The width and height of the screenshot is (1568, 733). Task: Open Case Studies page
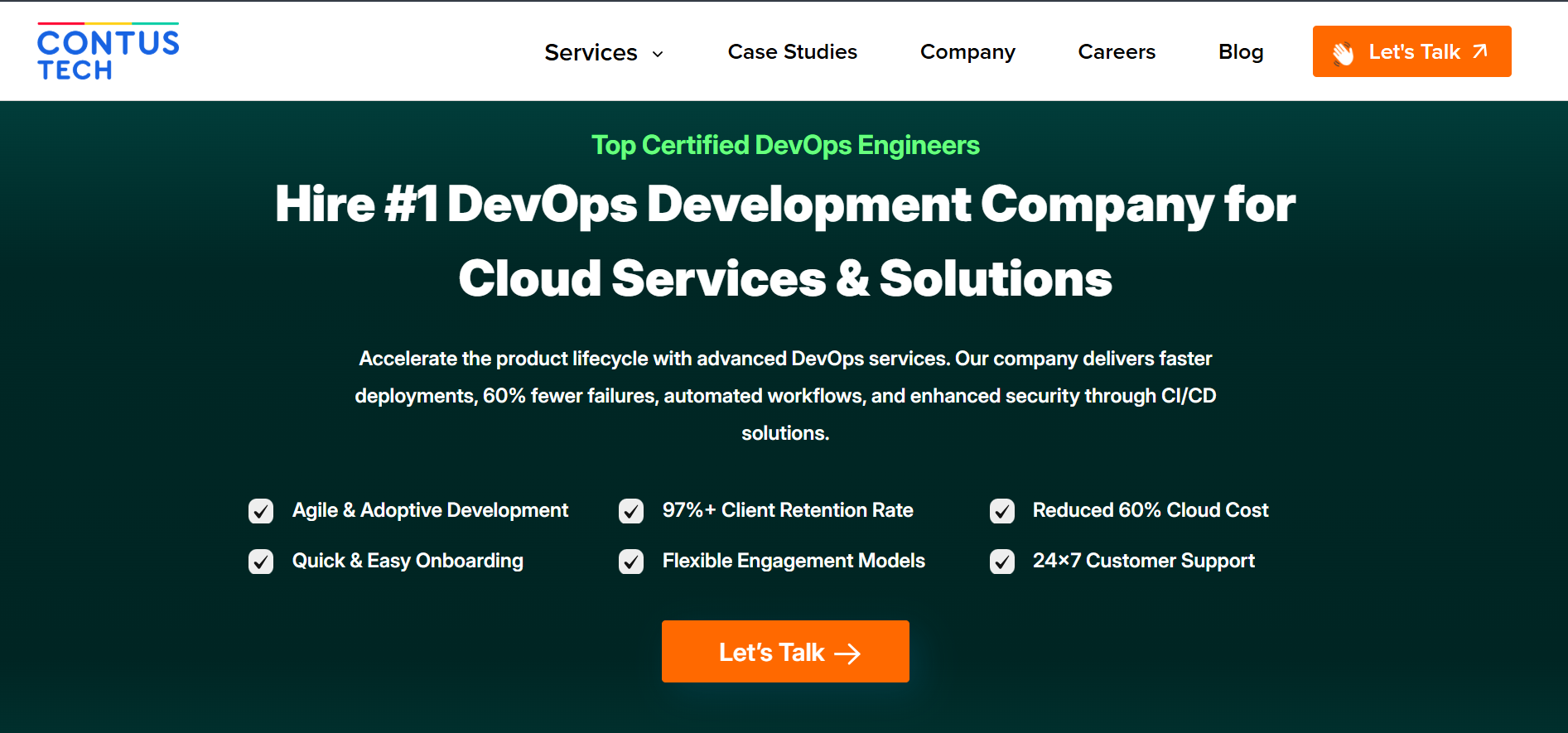tap(792, 51)
